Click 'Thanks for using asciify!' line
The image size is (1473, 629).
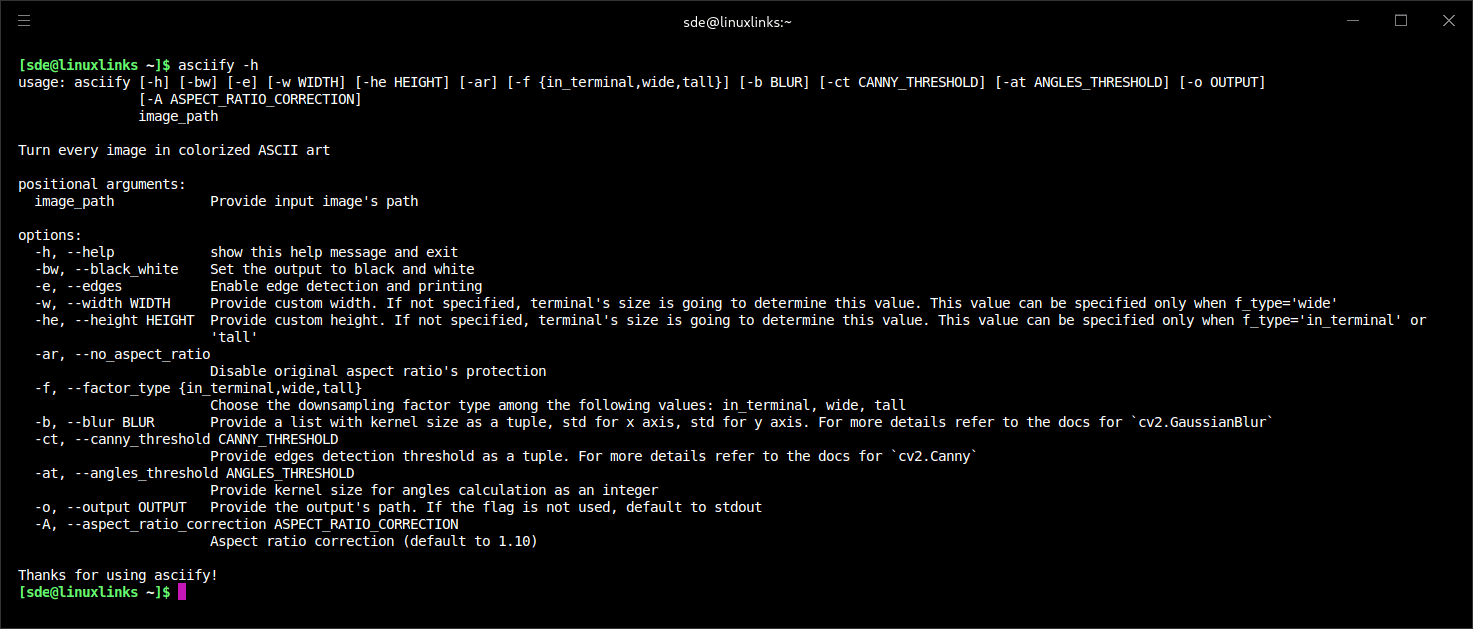(118, 575)
